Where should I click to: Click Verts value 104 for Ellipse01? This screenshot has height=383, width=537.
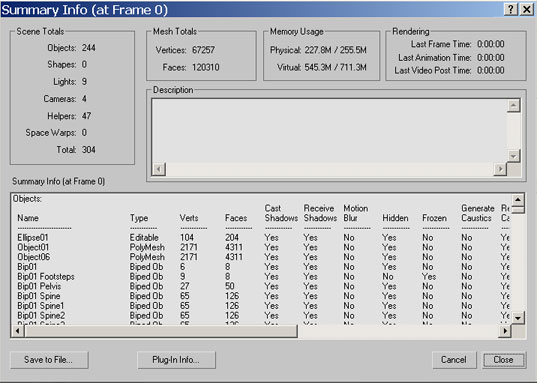point(187,237)
